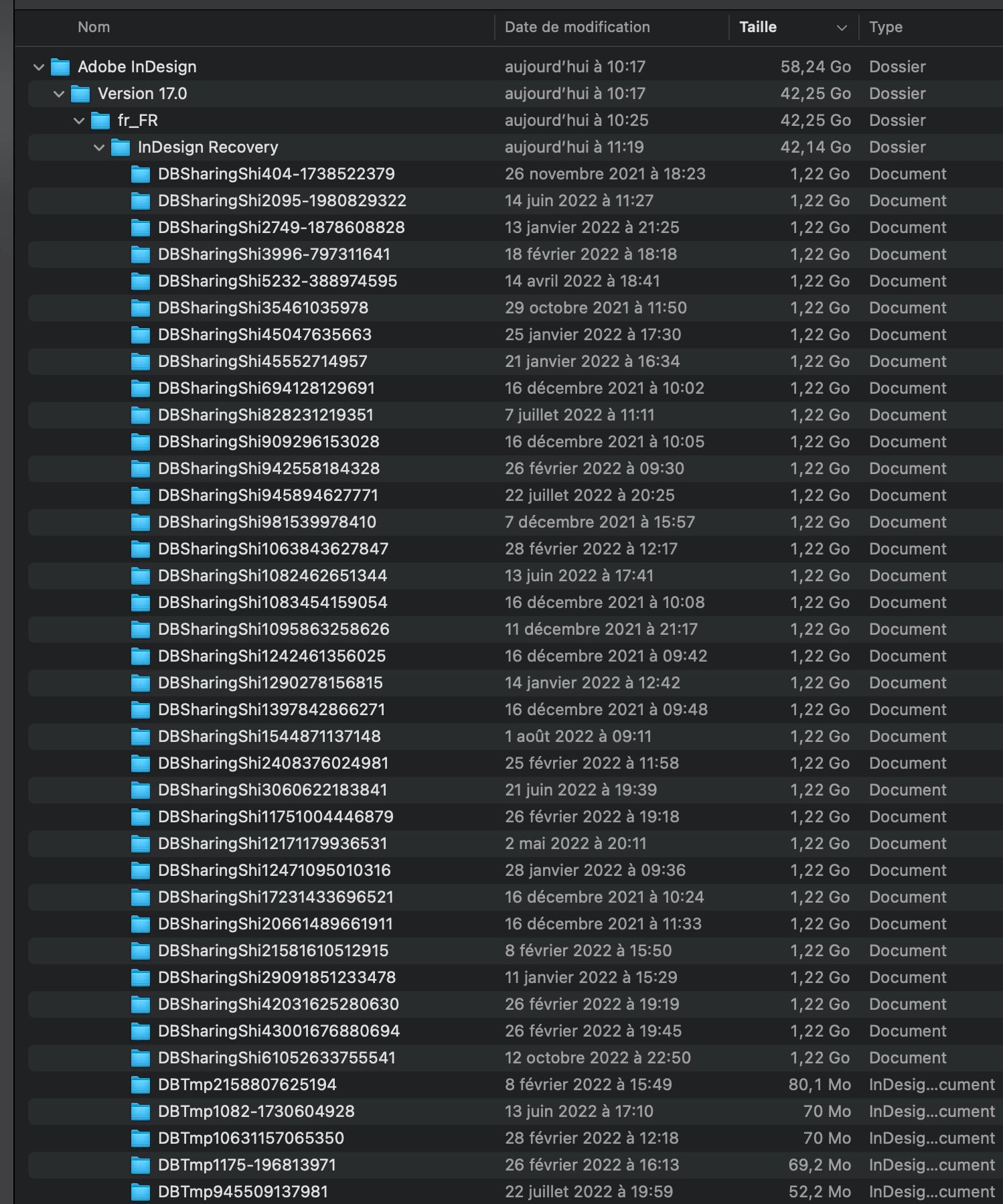Collapse the InDesign Recovery folder
Image resolution: width=1003 pixels, height=1204 pixels.
coord(99,147)
